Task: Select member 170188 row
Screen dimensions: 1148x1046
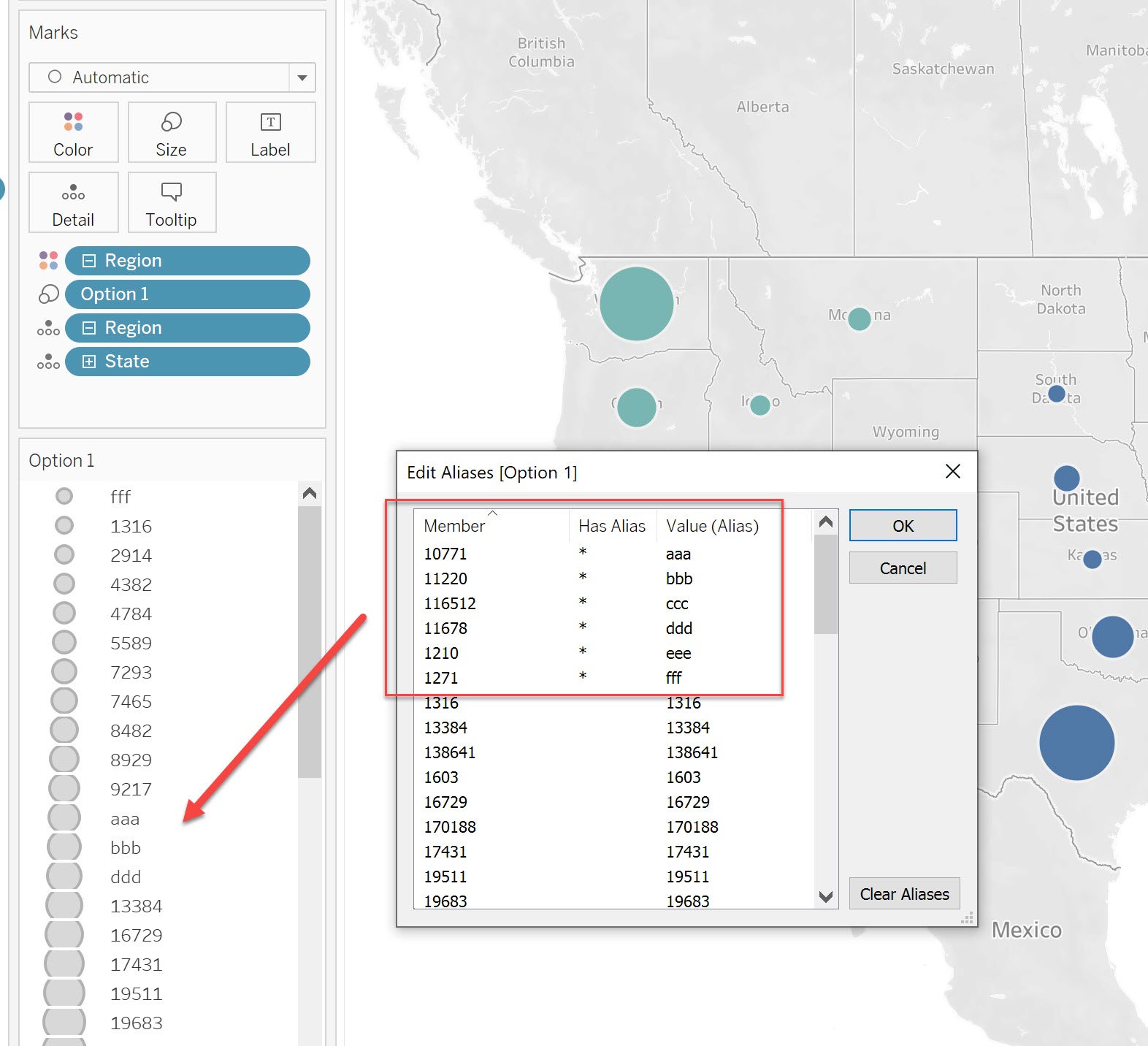Action: point(613,827)
